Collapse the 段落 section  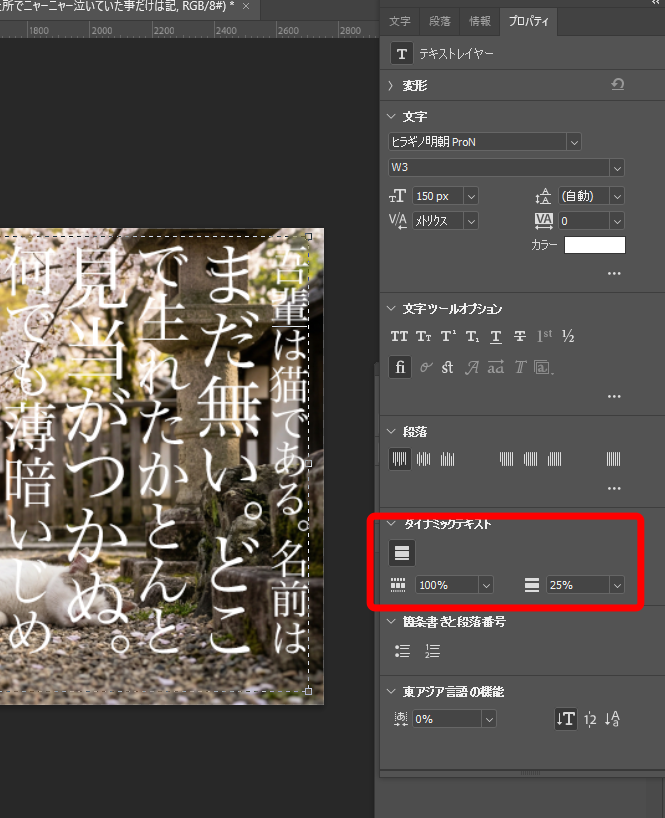(x=391, y=431)
